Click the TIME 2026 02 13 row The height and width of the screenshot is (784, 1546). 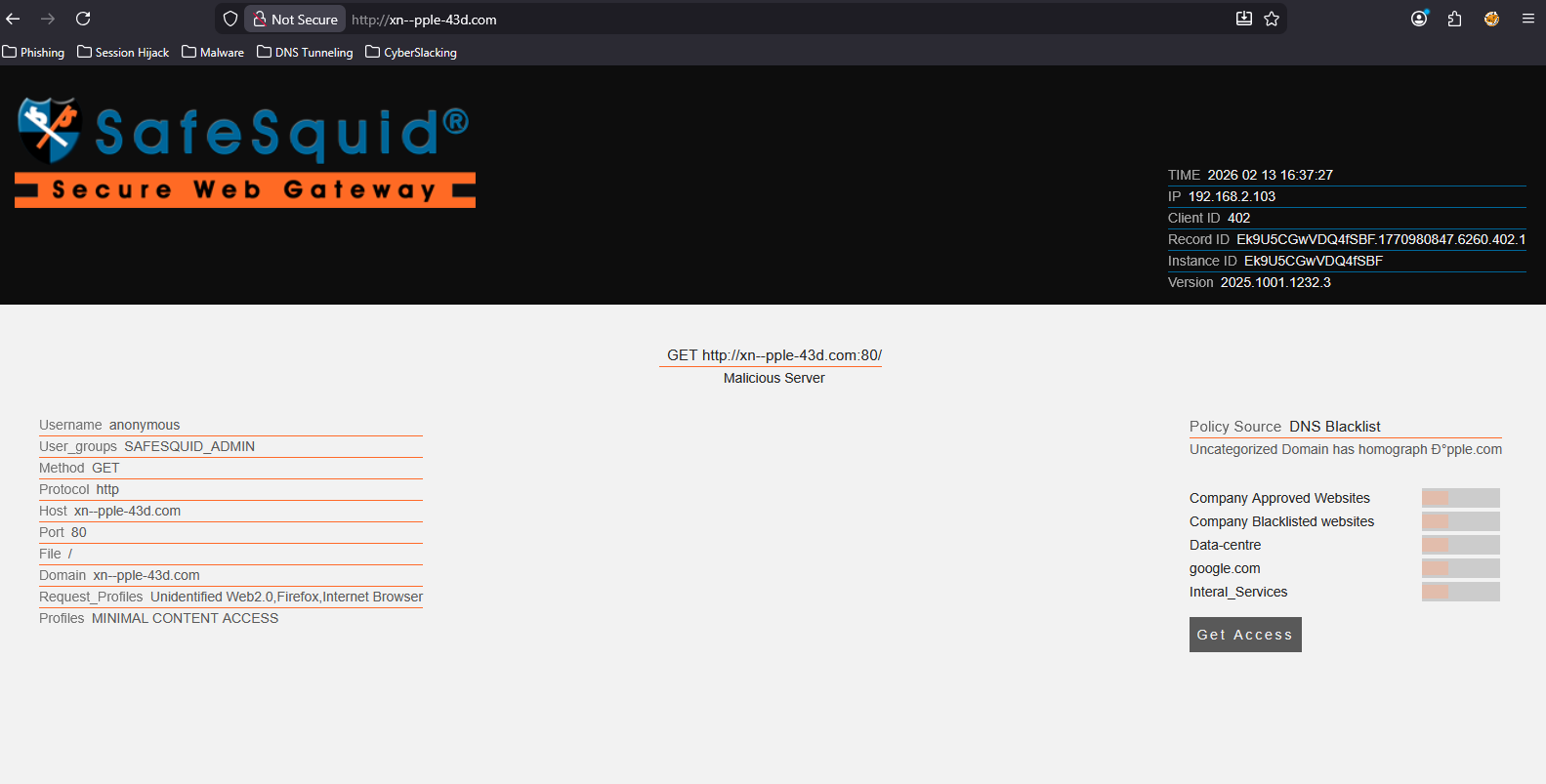click(x=1347, y=175)
